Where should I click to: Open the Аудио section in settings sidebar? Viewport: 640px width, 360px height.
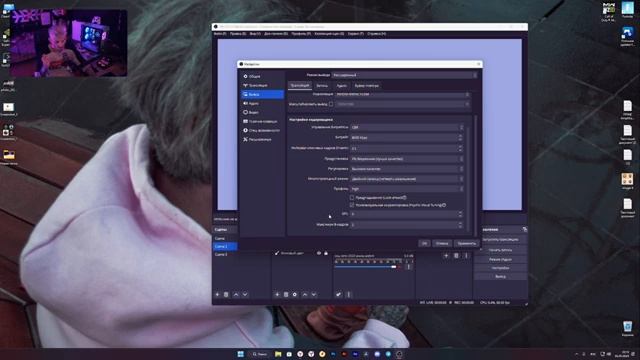pos(262,103)
